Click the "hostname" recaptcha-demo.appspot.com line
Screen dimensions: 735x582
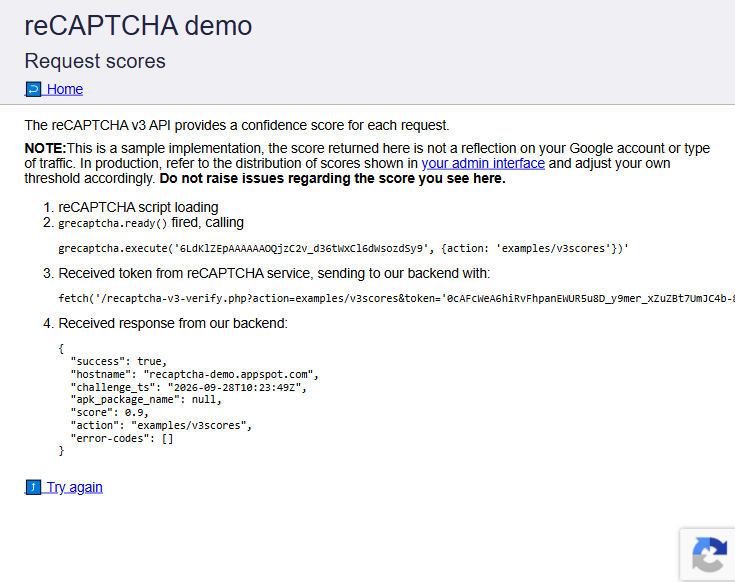[x=195, y=374]
